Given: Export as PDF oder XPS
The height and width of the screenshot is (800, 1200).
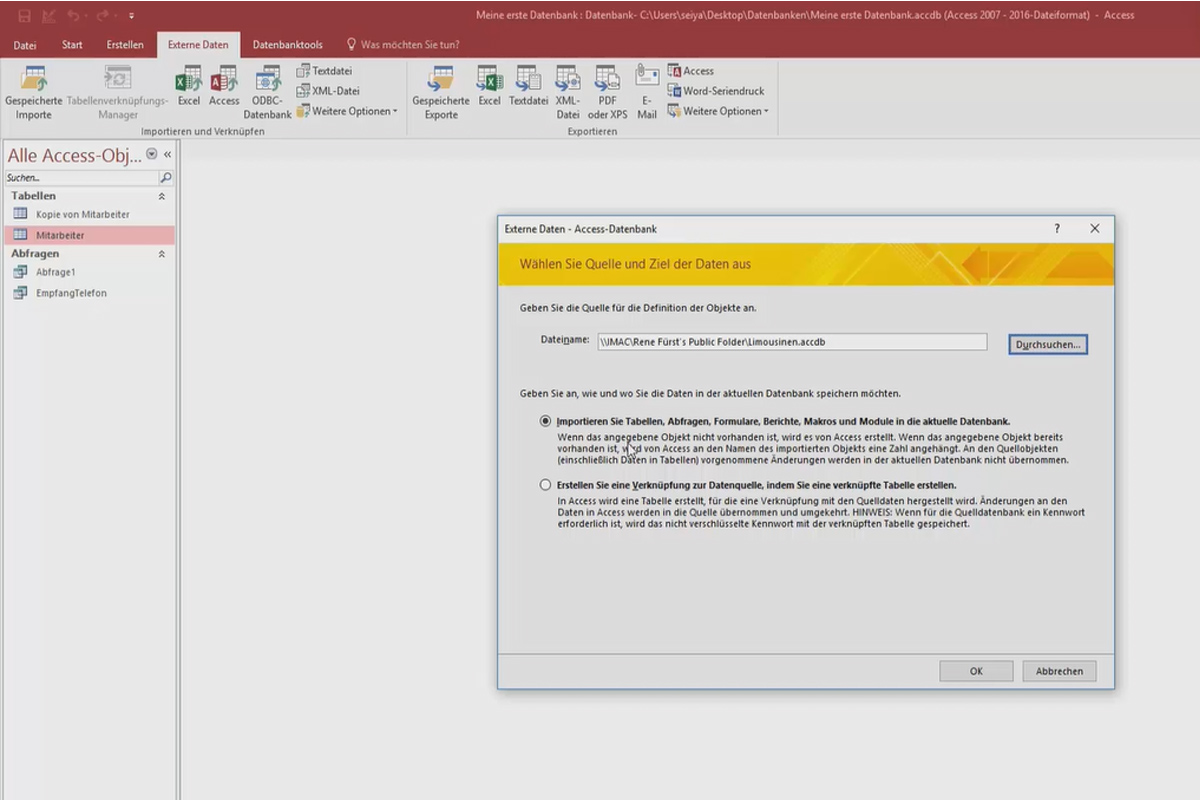Looking at the screenshot, I should pyautogui.click(x=607, y=92).
